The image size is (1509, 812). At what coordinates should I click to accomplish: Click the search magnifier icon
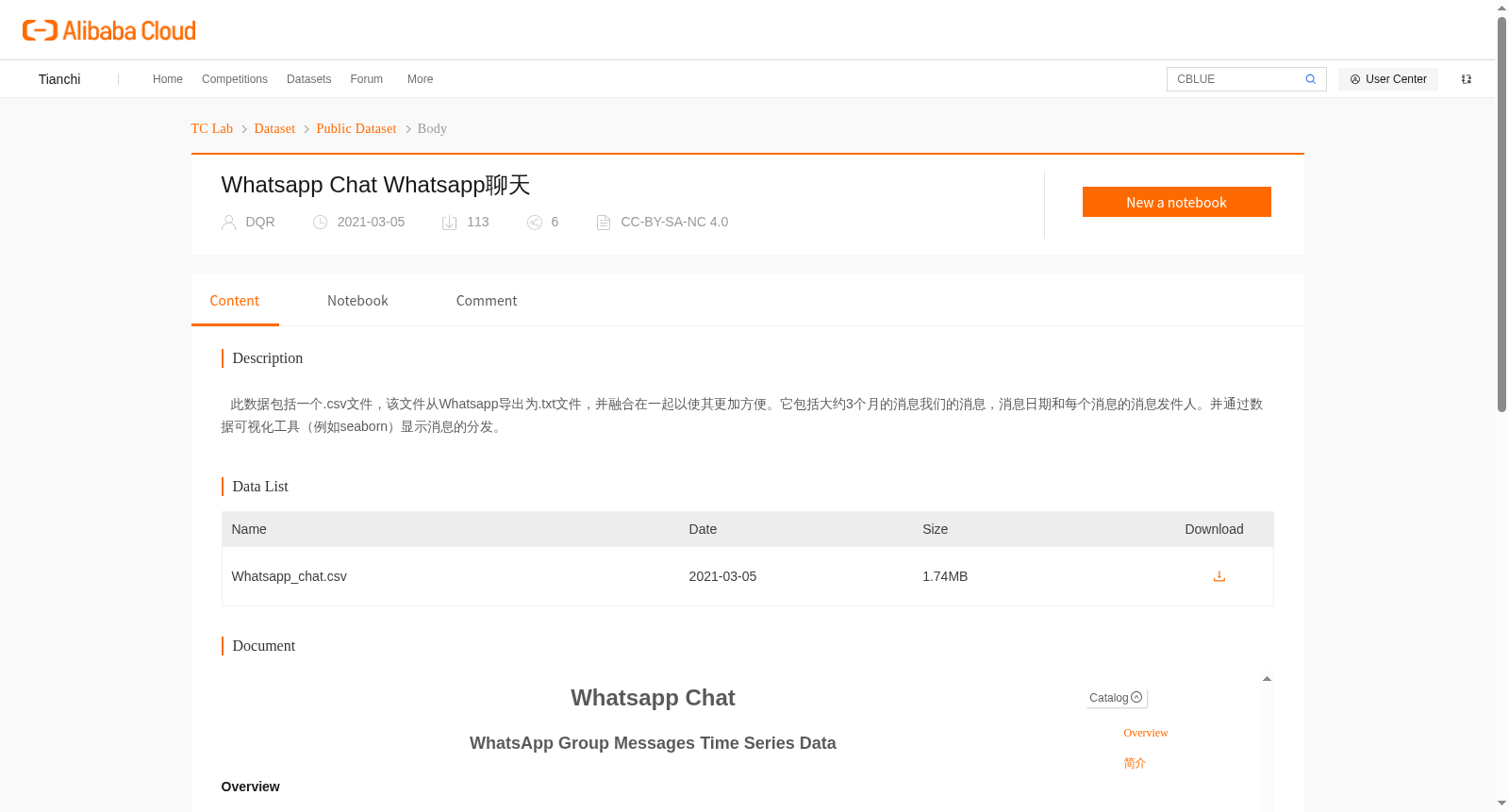pos(1310,79)
